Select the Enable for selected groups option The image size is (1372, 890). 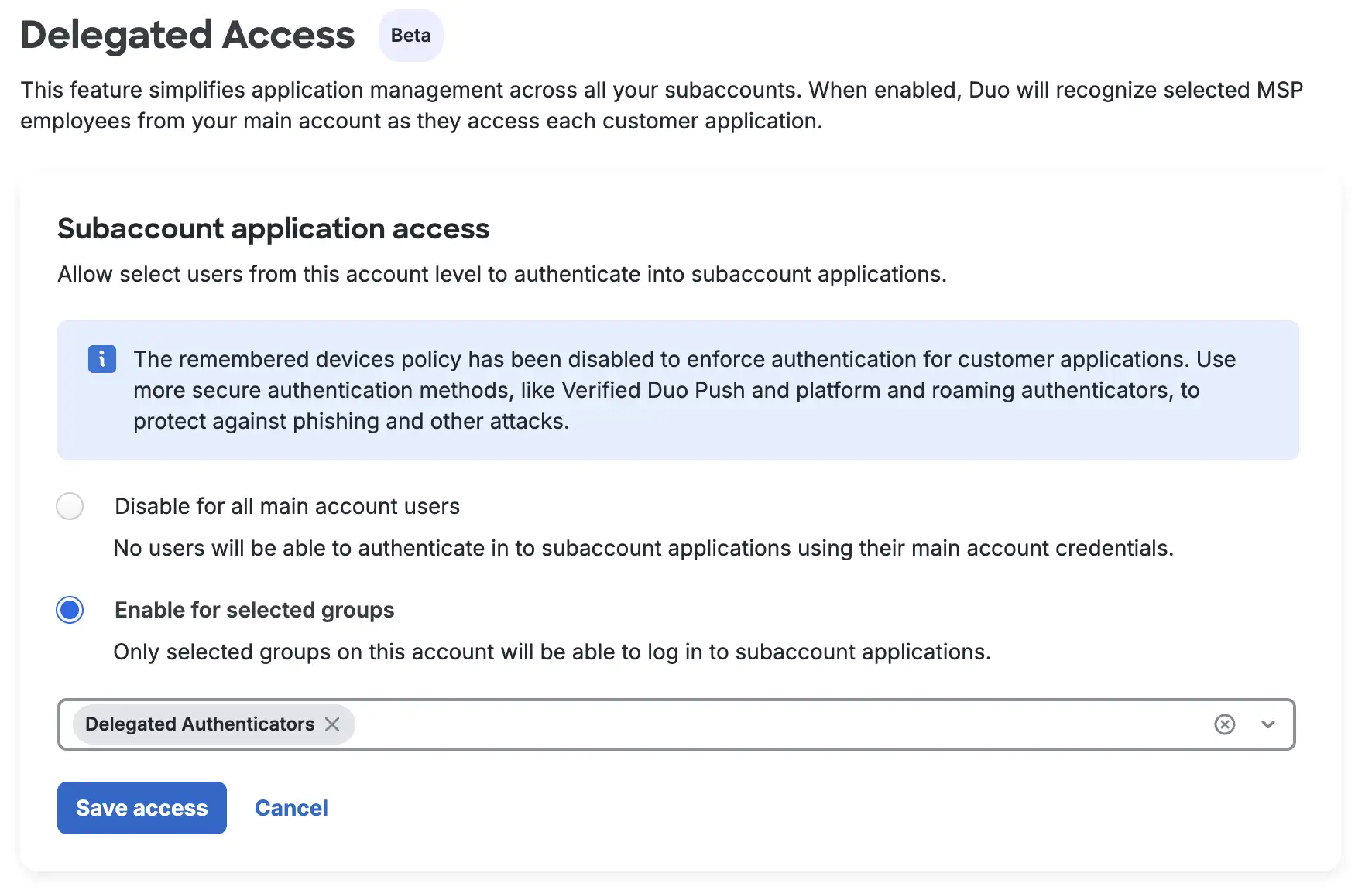(70, 610)
